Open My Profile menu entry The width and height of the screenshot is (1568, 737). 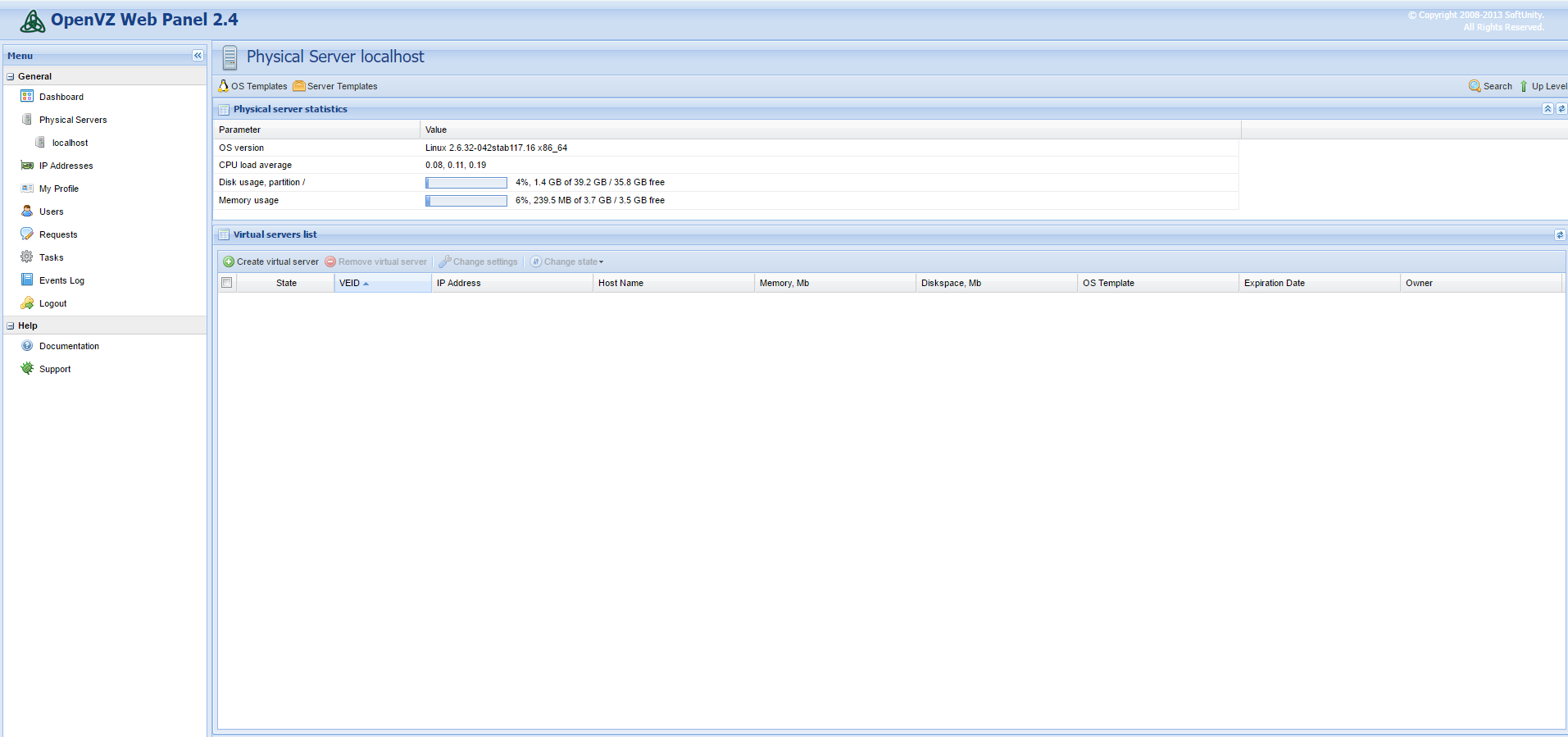point(59,189)
